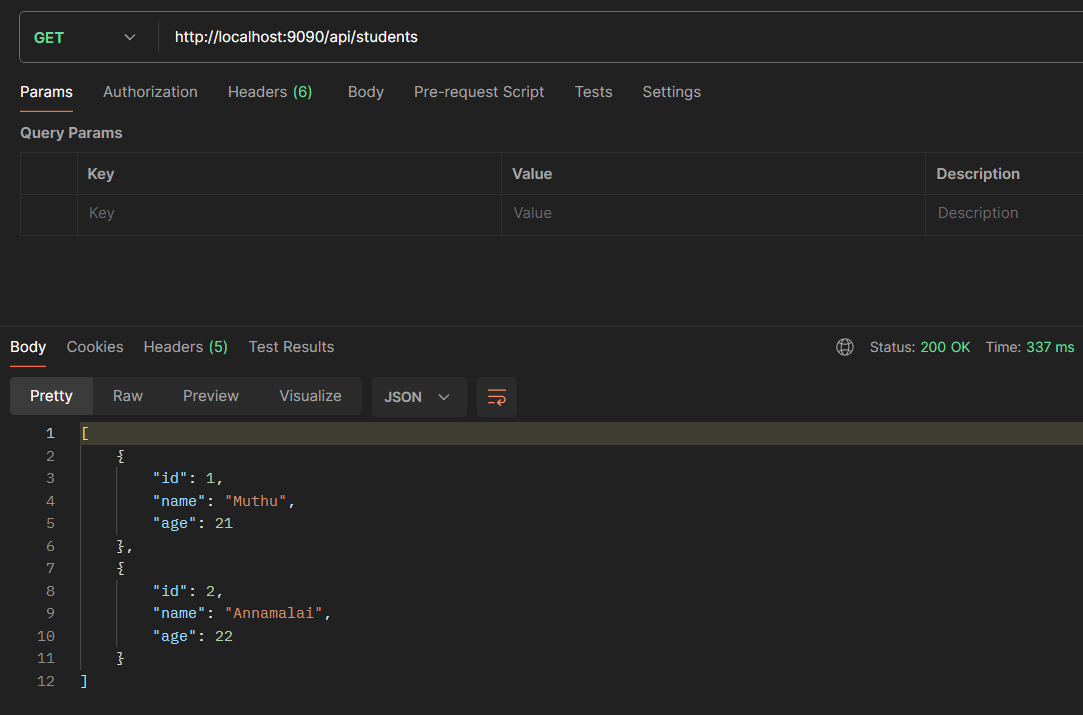Open the Settings tab

671,92
